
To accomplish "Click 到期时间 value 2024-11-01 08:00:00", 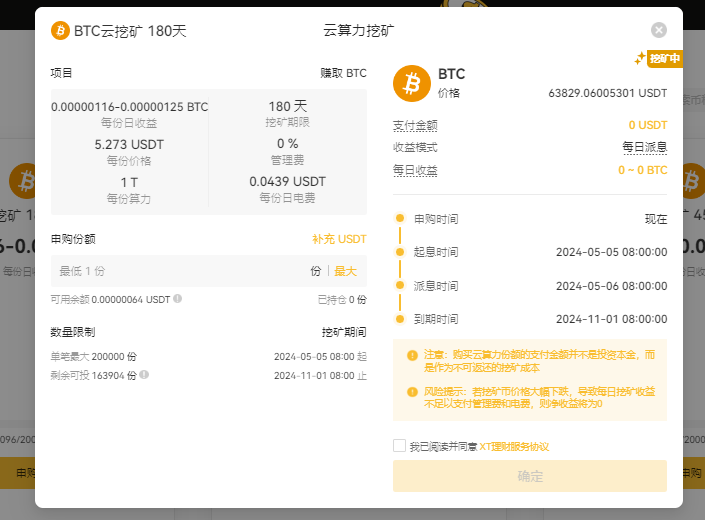I will click(x=611, y=319).
